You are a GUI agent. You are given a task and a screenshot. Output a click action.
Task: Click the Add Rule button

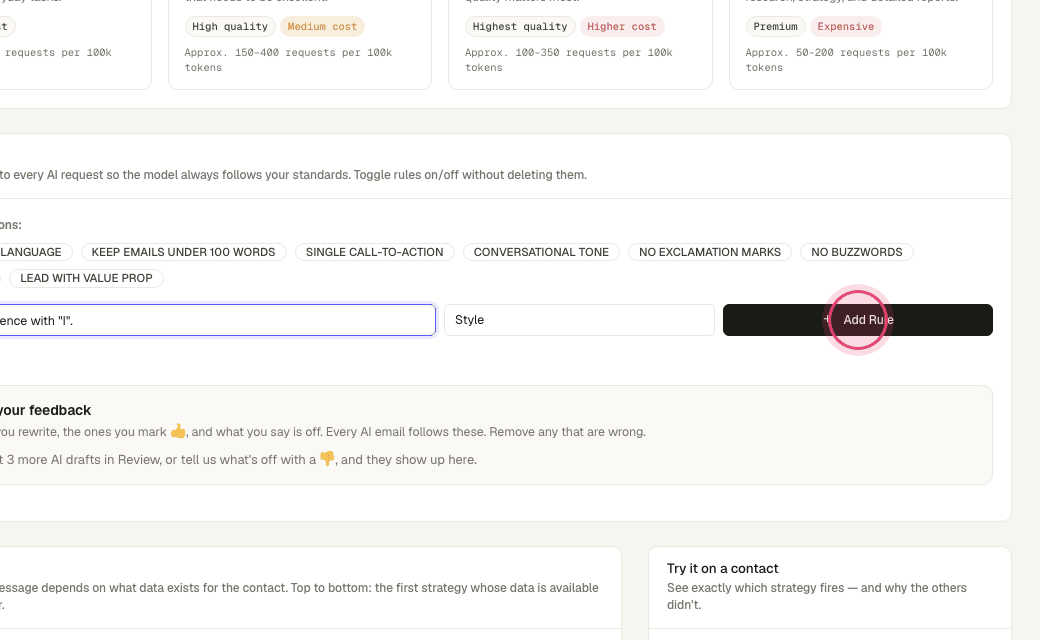[x=858, y=320]
